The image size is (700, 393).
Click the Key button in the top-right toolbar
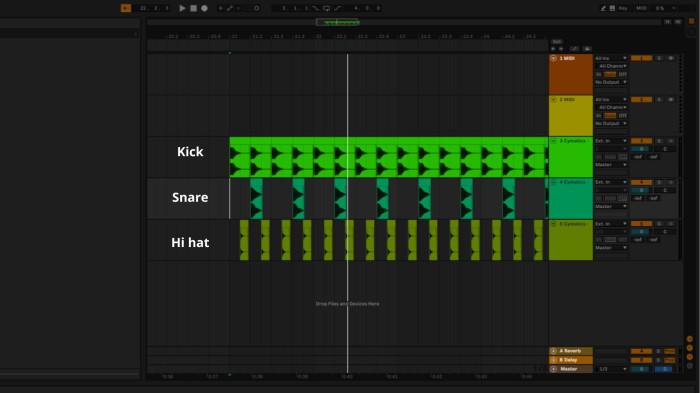point(623,8)
